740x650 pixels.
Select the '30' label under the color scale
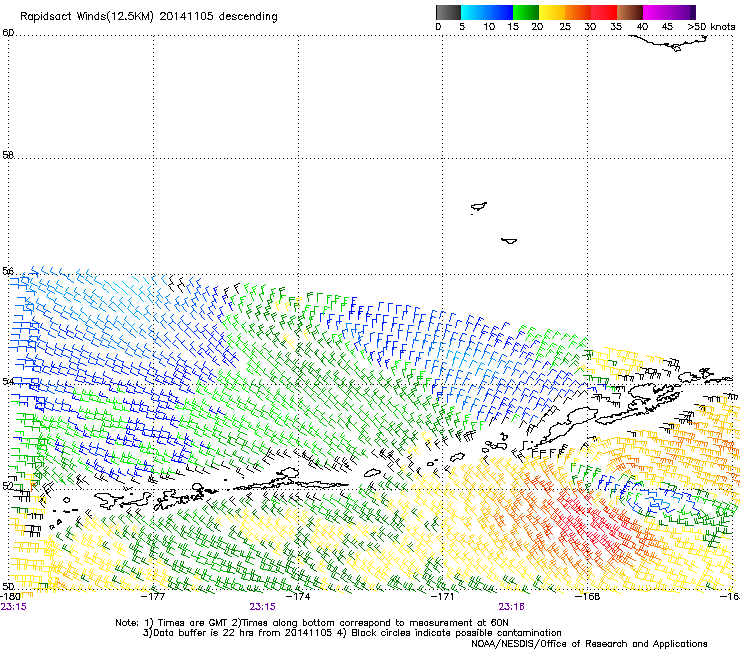coord(590,27)
